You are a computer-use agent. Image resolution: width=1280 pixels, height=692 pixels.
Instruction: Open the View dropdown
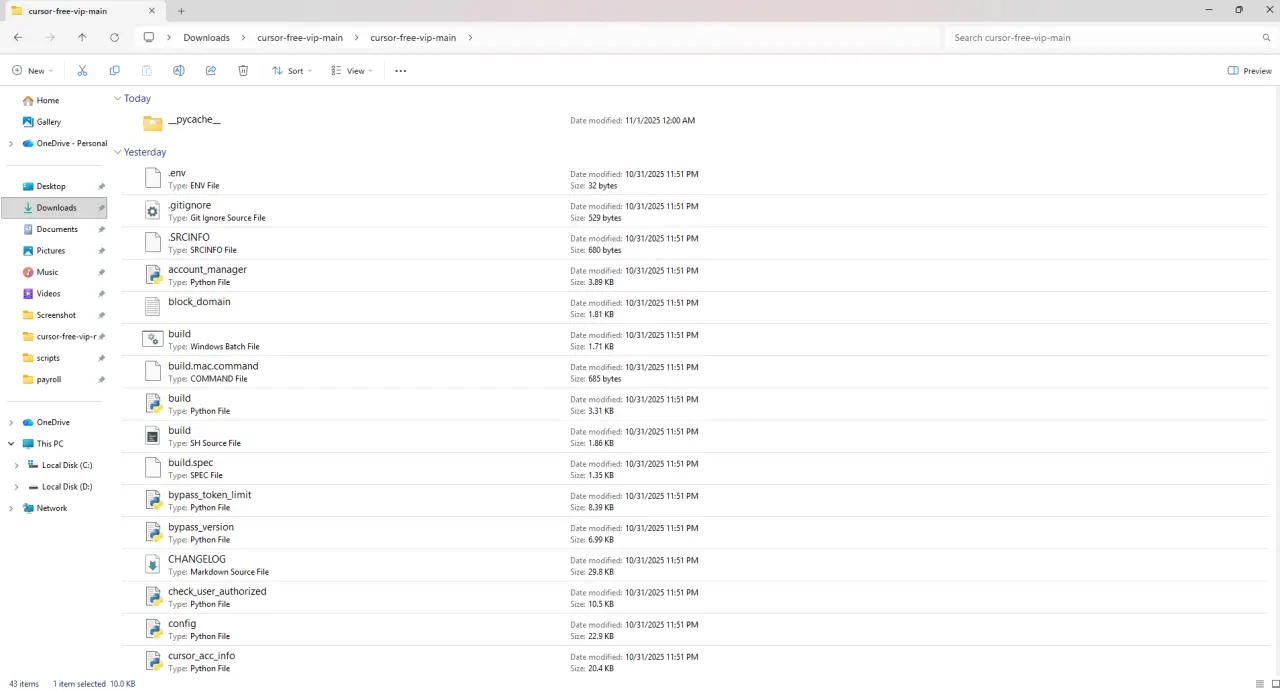(352, 71)
